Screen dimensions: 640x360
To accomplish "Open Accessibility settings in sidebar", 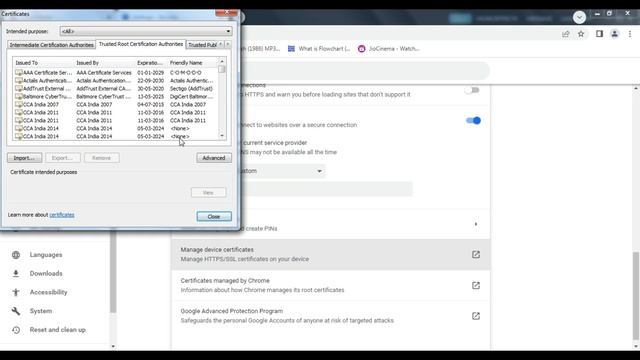I will pyautogui.click(x=49, y=292).
